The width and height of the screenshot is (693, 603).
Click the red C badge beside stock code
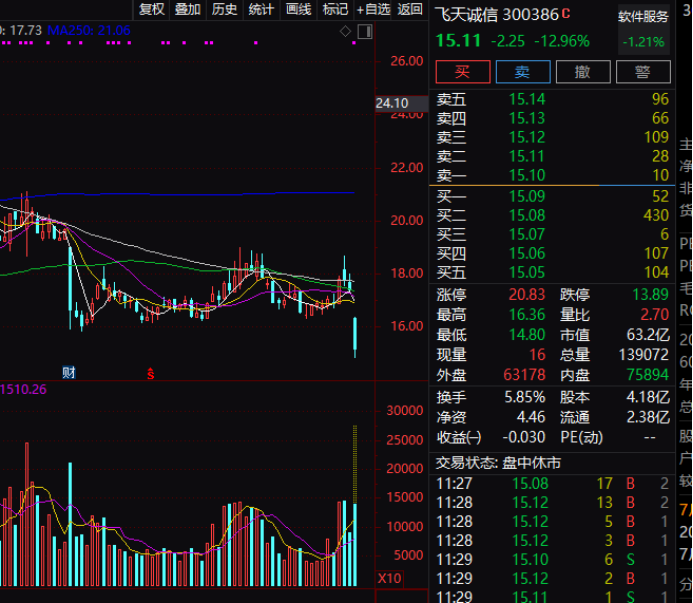pos(567,14)
